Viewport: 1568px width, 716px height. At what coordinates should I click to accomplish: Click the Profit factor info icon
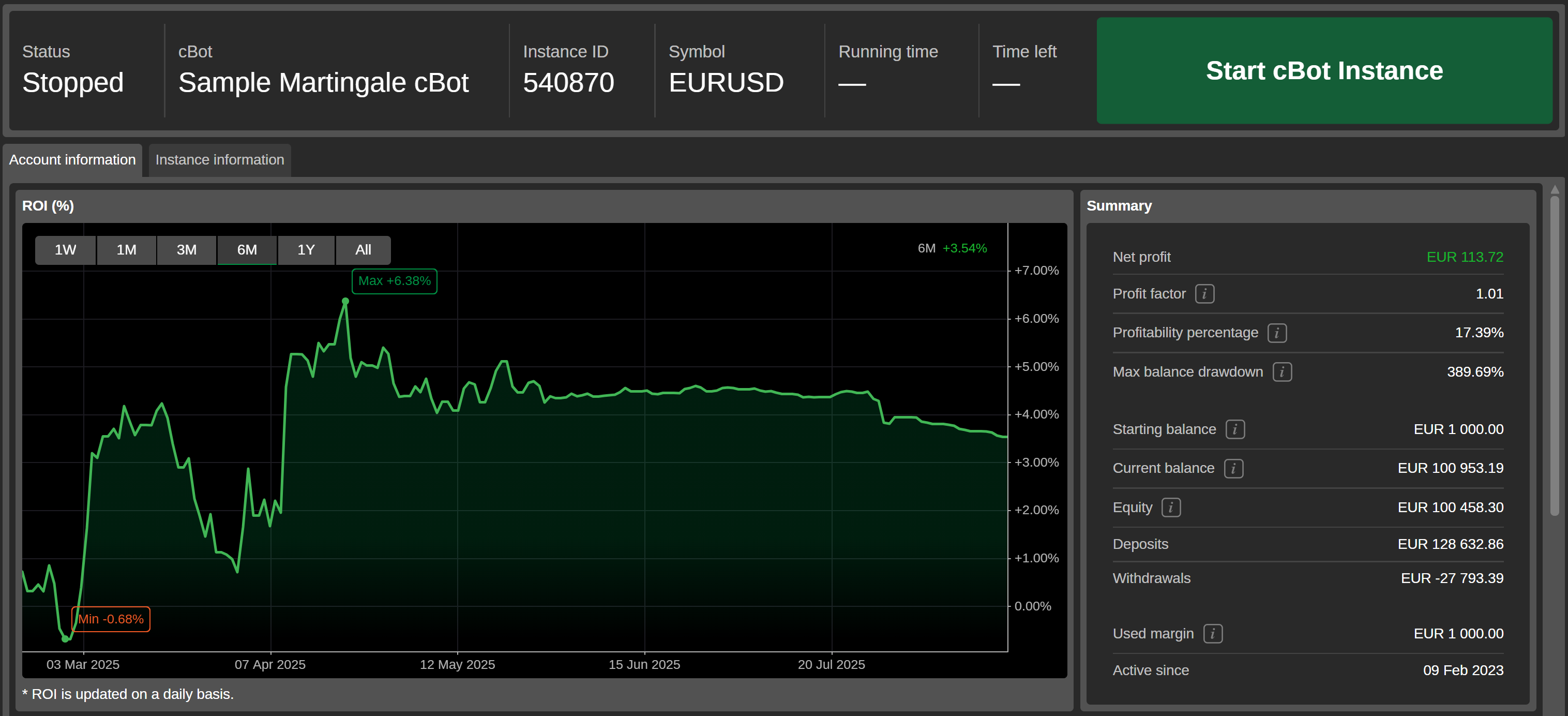(1204, 294)
